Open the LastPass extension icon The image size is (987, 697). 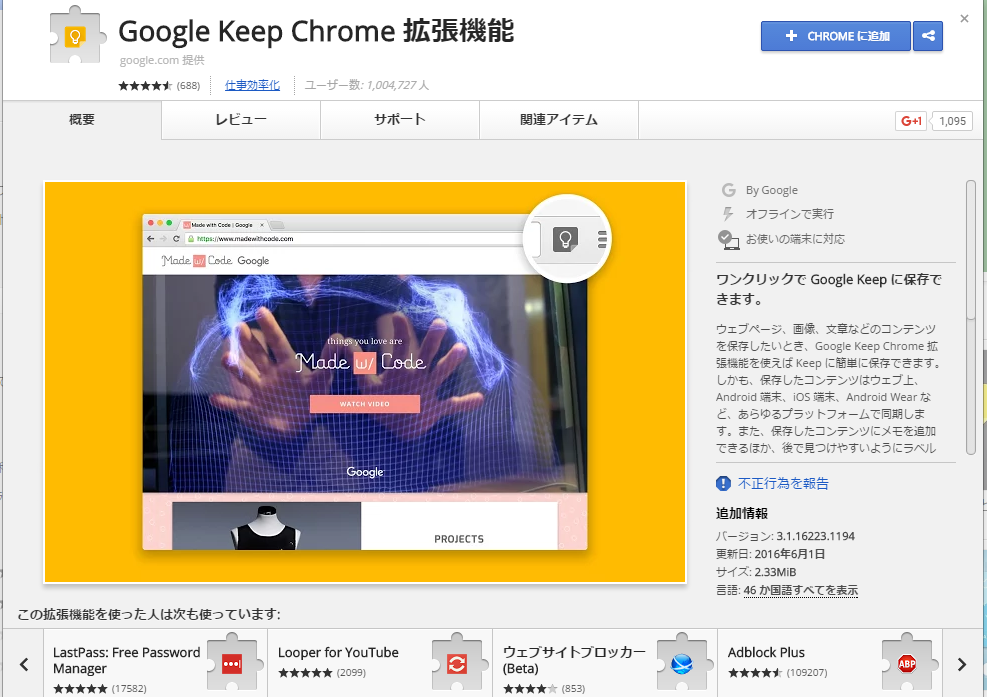click(x=232, y=663)
